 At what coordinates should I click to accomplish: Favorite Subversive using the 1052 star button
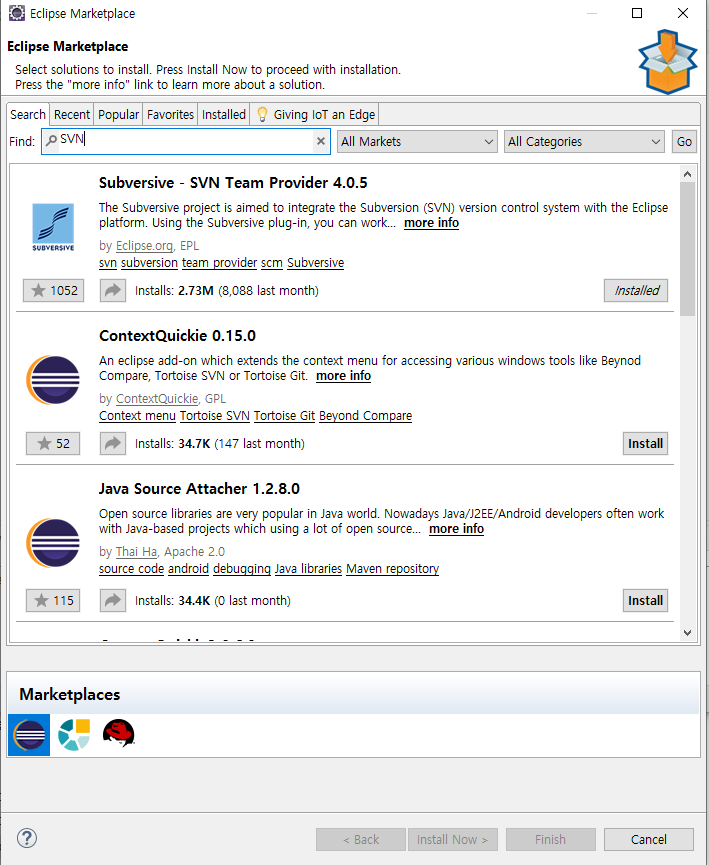pos(54,291)
